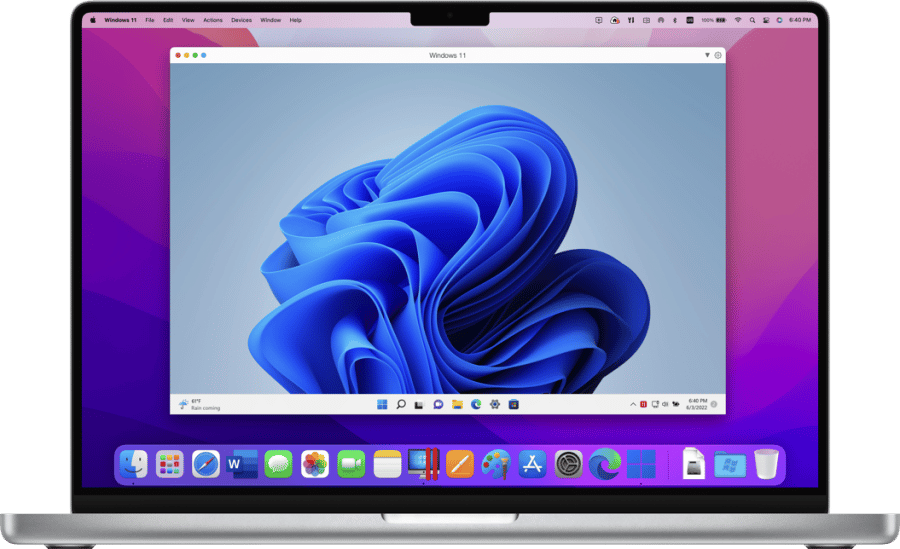Click cloud icon in macOS menu bar

click(x=615, y=20)
